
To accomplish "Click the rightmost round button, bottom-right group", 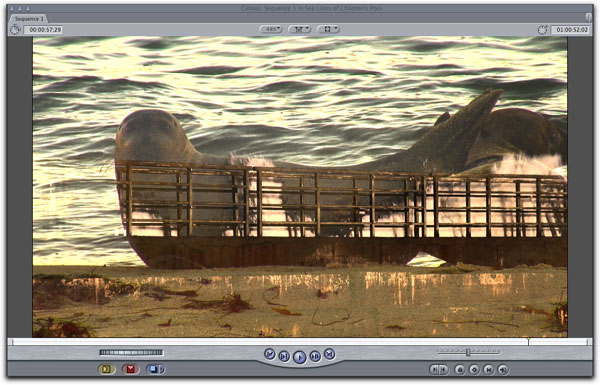I will click(x=503, y=369).
